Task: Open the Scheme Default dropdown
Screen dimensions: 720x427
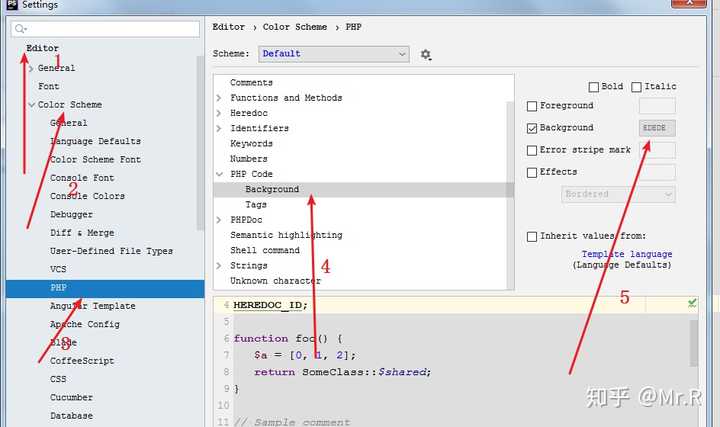Action: (x=334, y=54)
